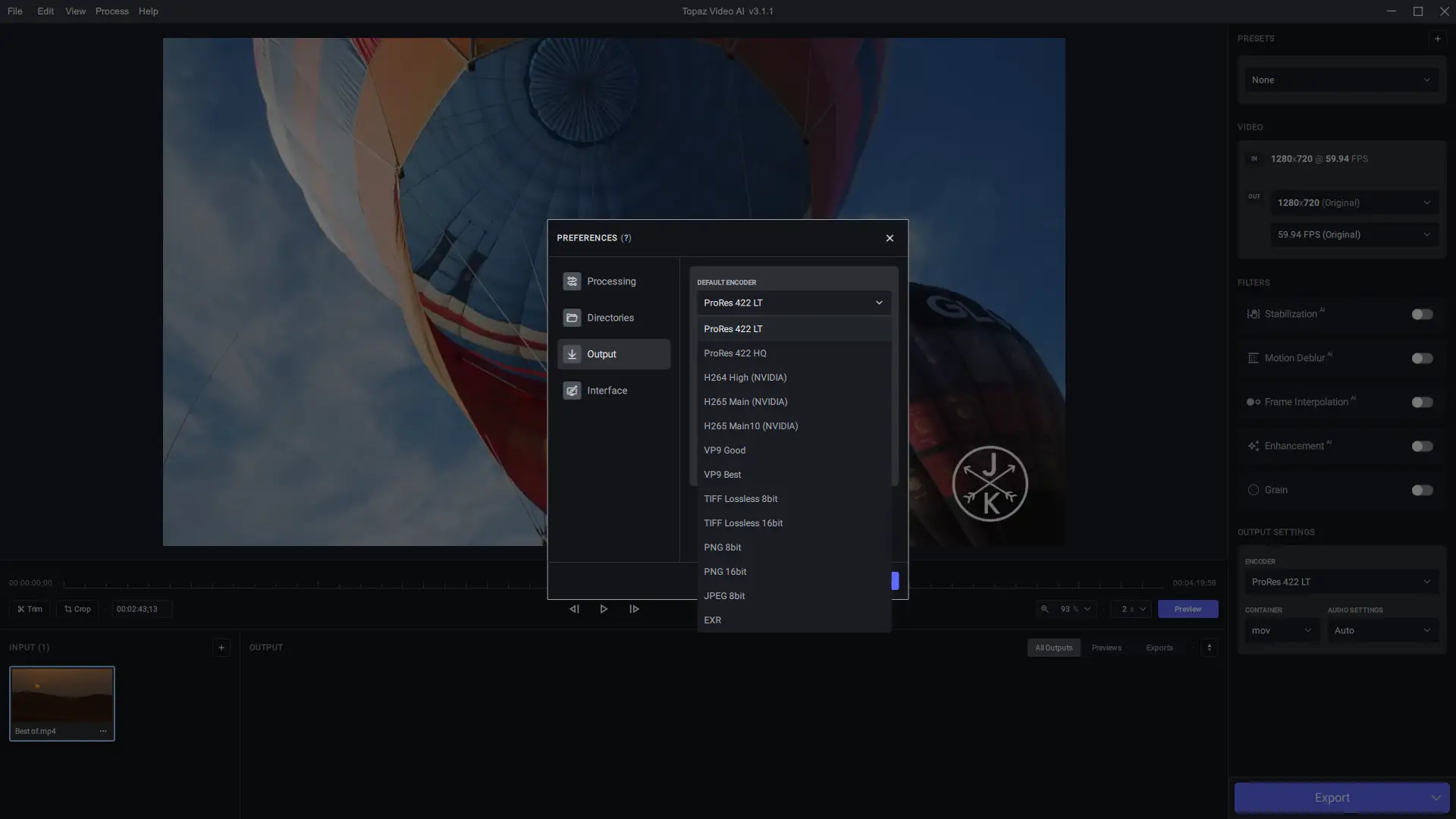Open the Process menu

pos(111,11)
